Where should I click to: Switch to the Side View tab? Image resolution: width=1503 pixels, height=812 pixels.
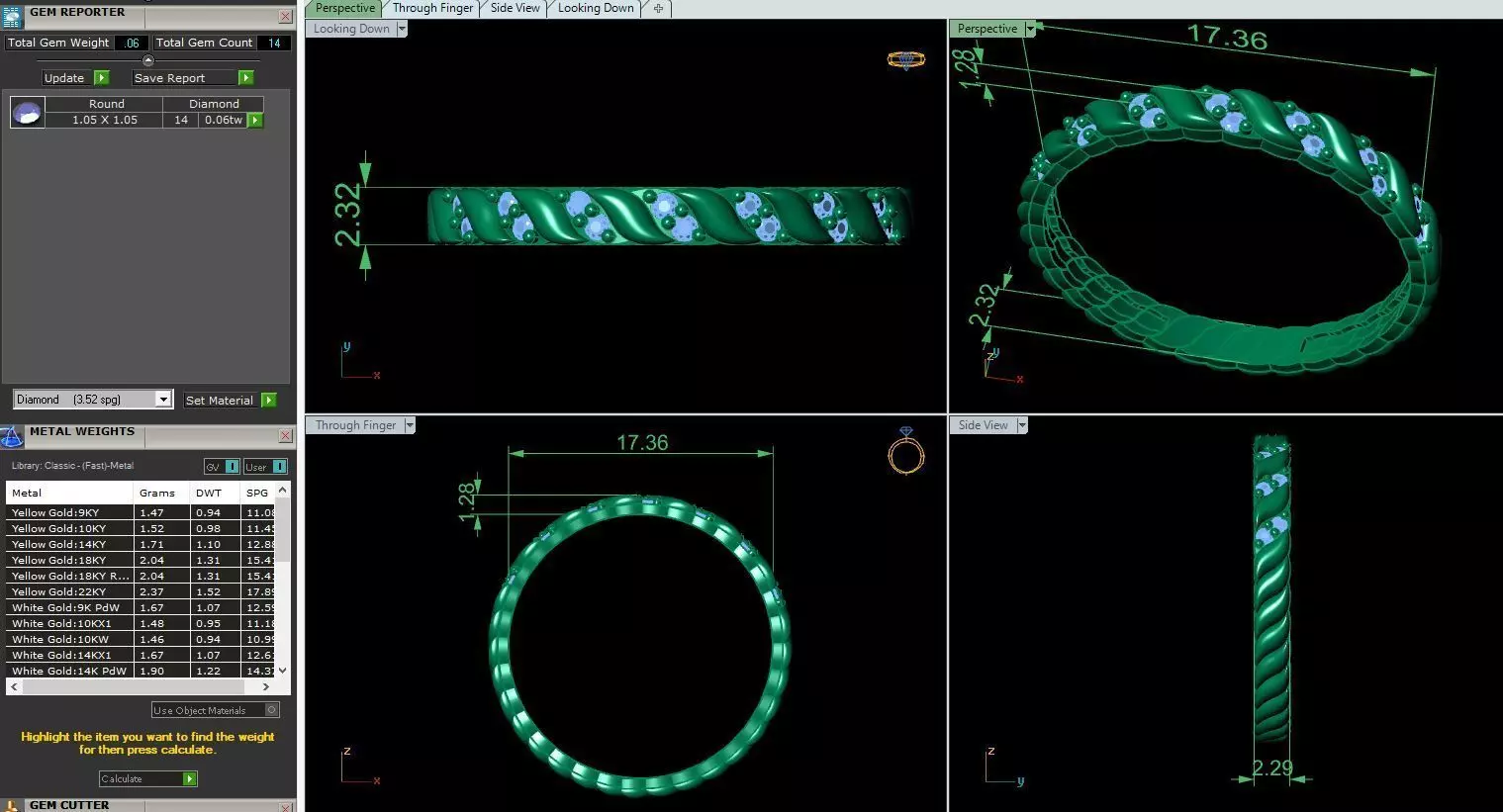pyautogui.click(x=516, y=8)
